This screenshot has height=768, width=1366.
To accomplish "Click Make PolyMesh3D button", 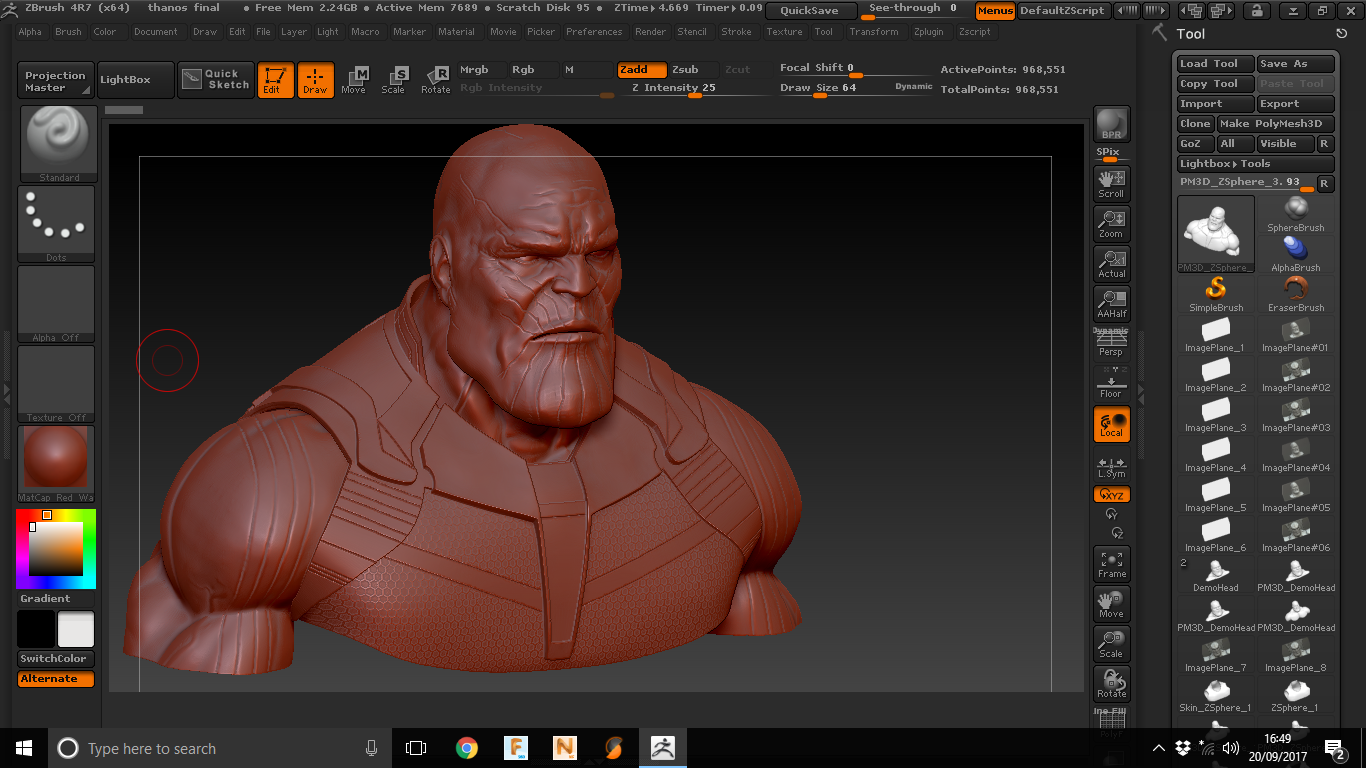I will 1276,124.
